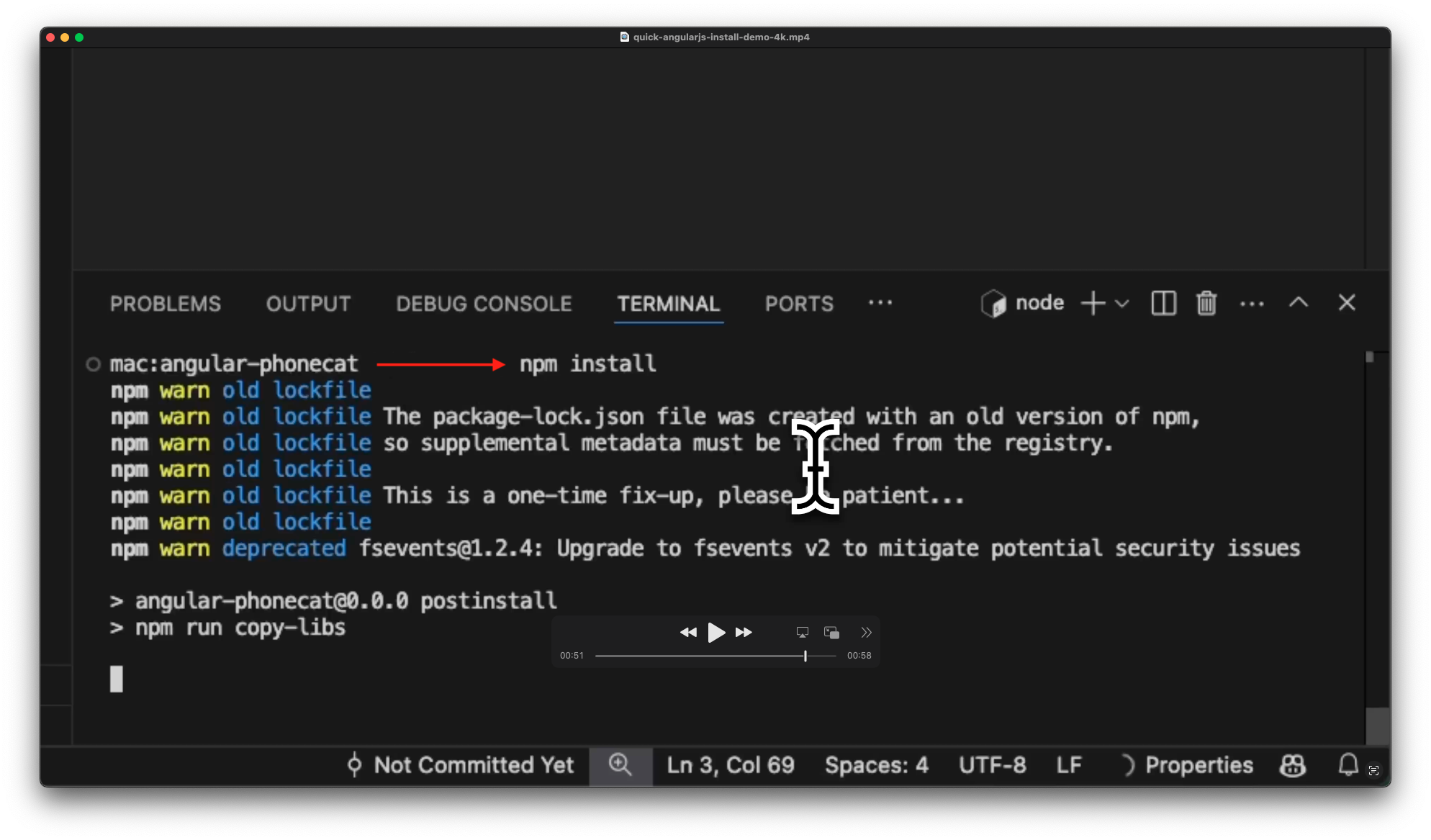Click the Copilot status bar icon

click(x=1293, y=764)
